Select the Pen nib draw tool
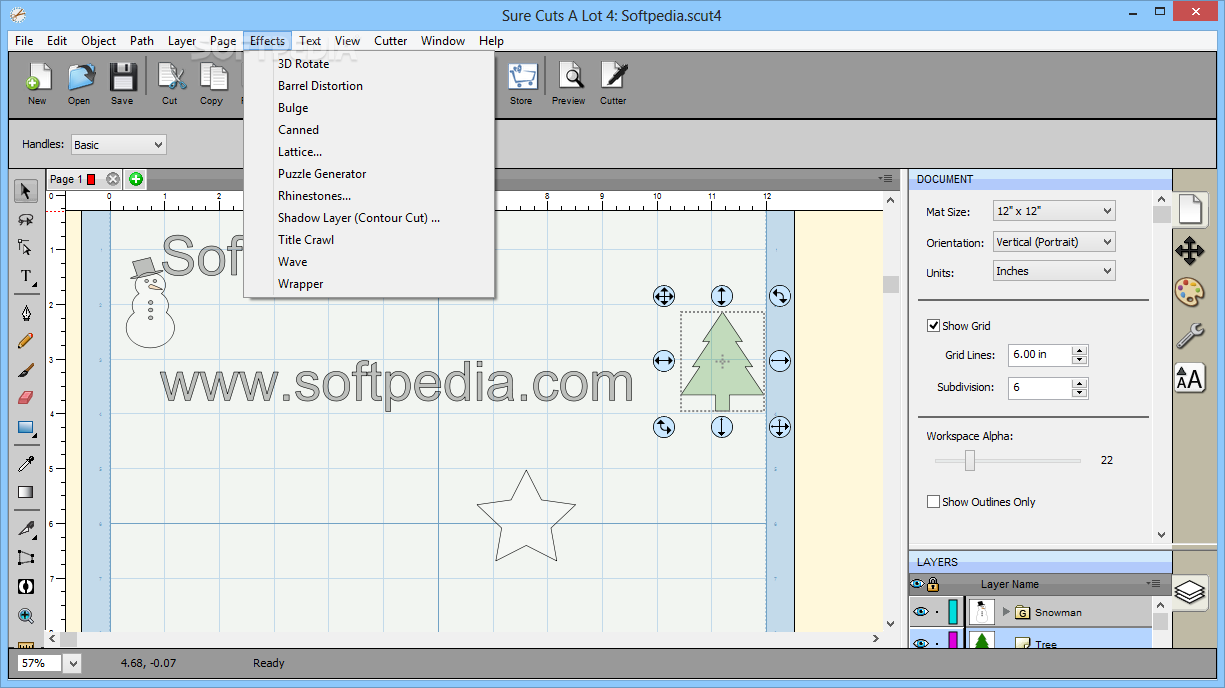The width and height of the screenshot is (1225, 688). [26, 313]
